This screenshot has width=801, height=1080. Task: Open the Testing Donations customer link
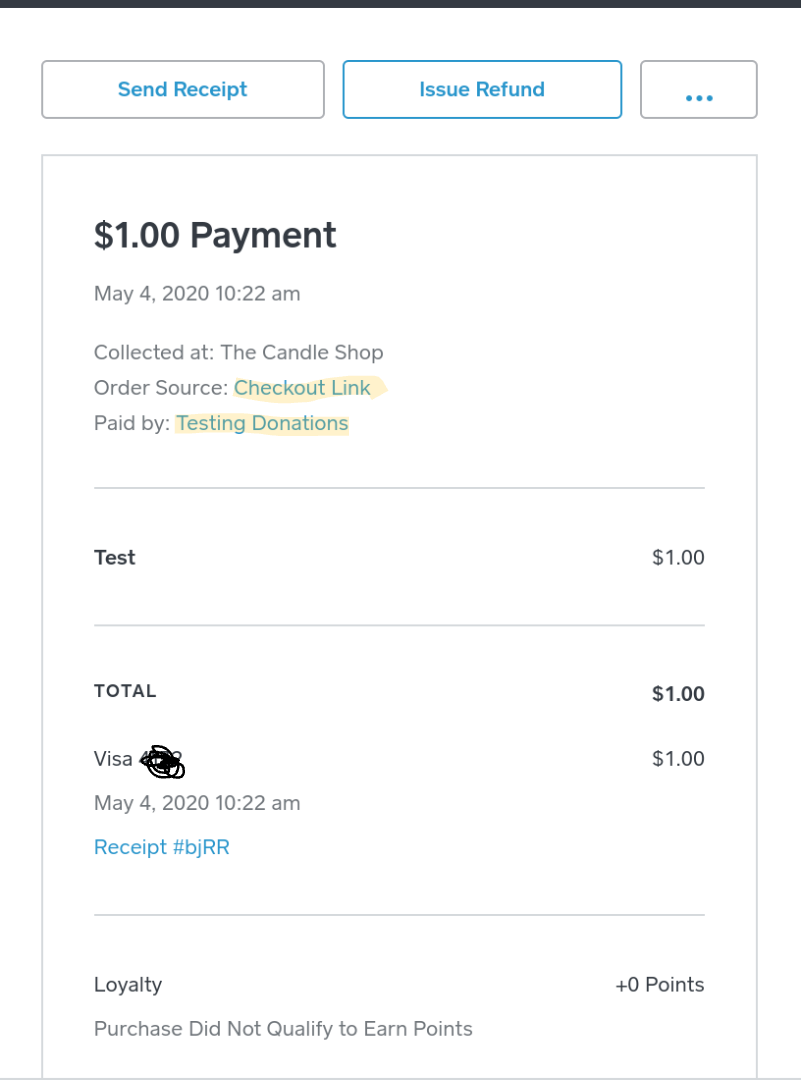pyautogui.click(x=262, y=423)
